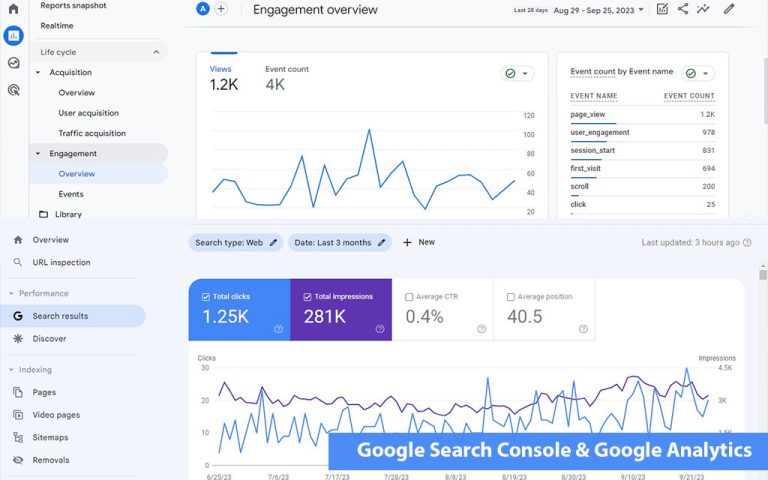Open the Advertising icon in left rail
Viewport: 768px width, 480px height.
[14, 90]
